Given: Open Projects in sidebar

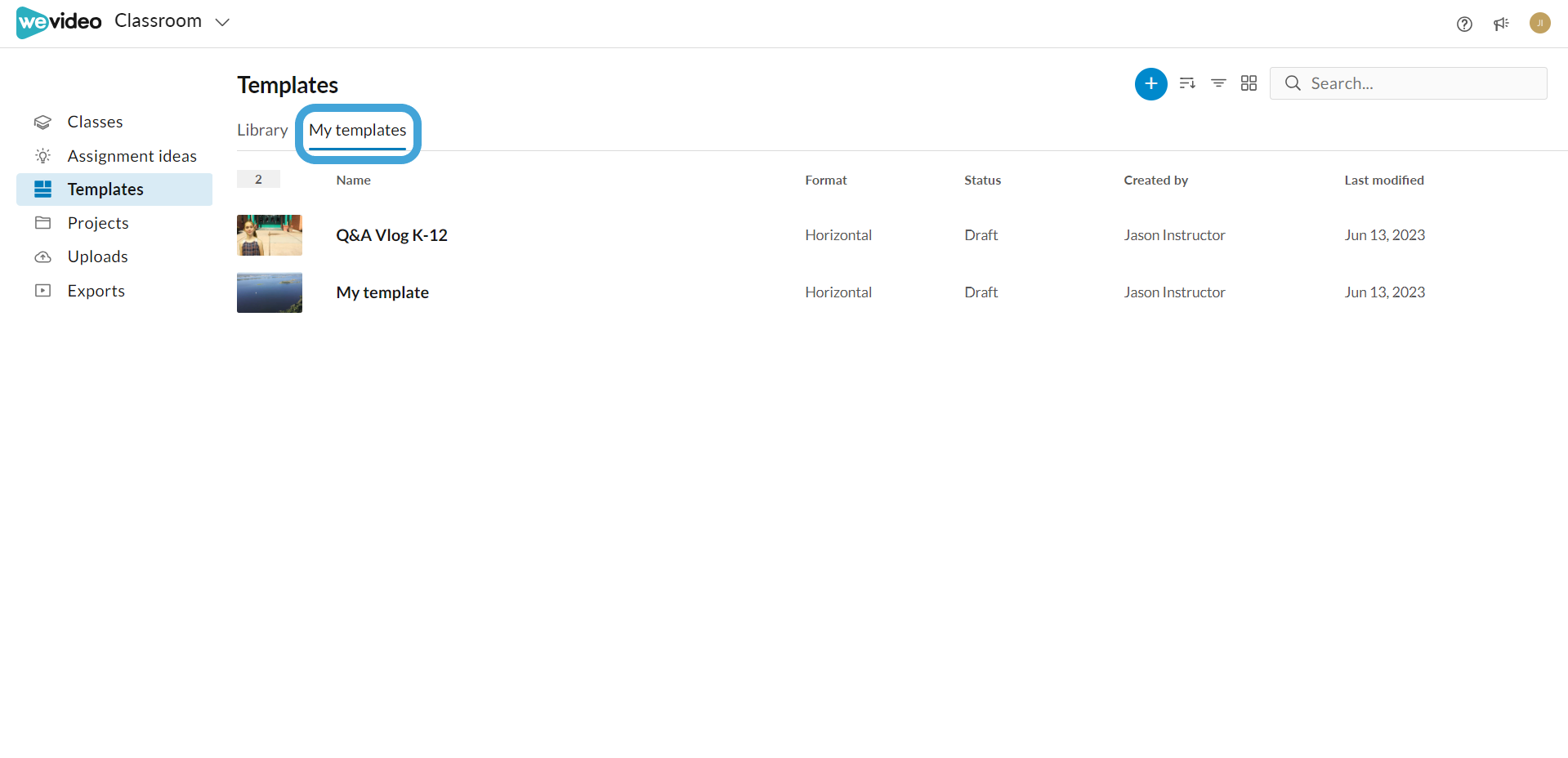Looking at the screenshot, I should pyautogui.click(x=98, y=223).
